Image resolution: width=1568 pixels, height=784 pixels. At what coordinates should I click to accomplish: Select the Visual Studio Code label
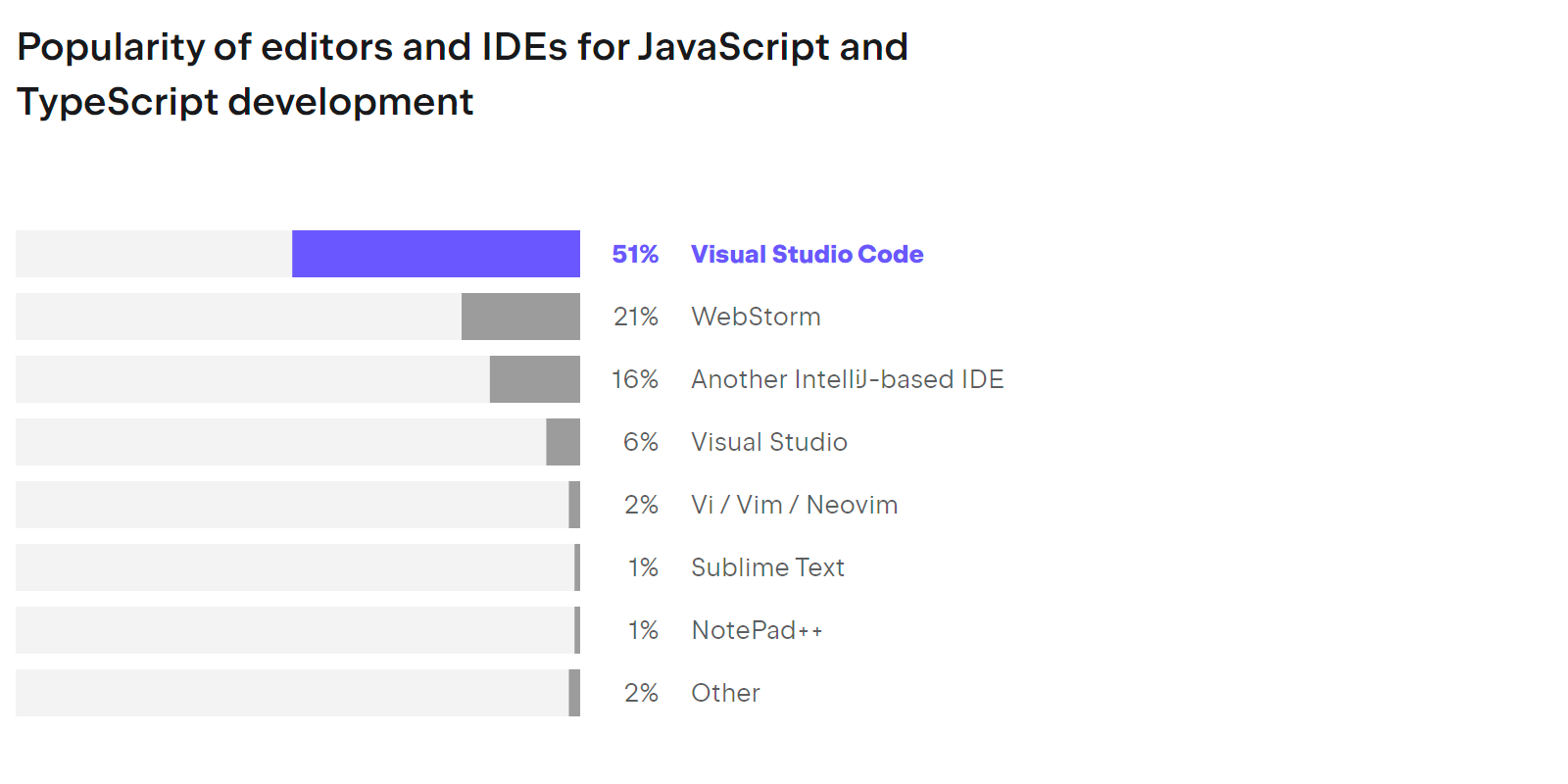[807, 254]
